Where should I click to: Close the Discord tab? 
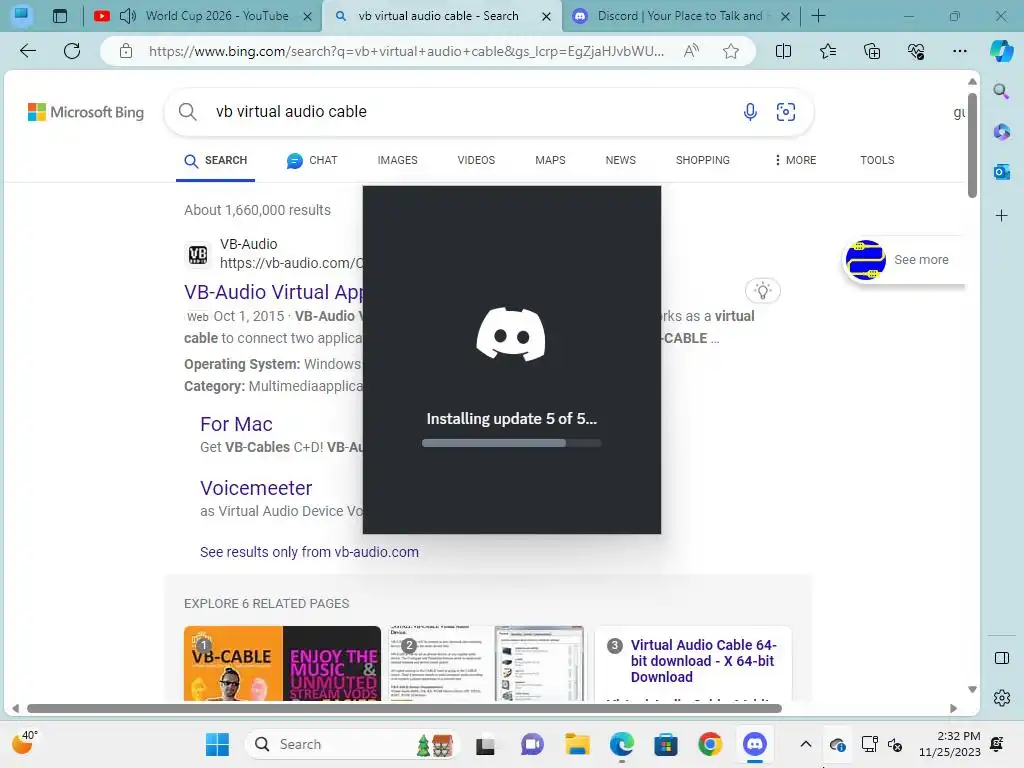point(786,16)
